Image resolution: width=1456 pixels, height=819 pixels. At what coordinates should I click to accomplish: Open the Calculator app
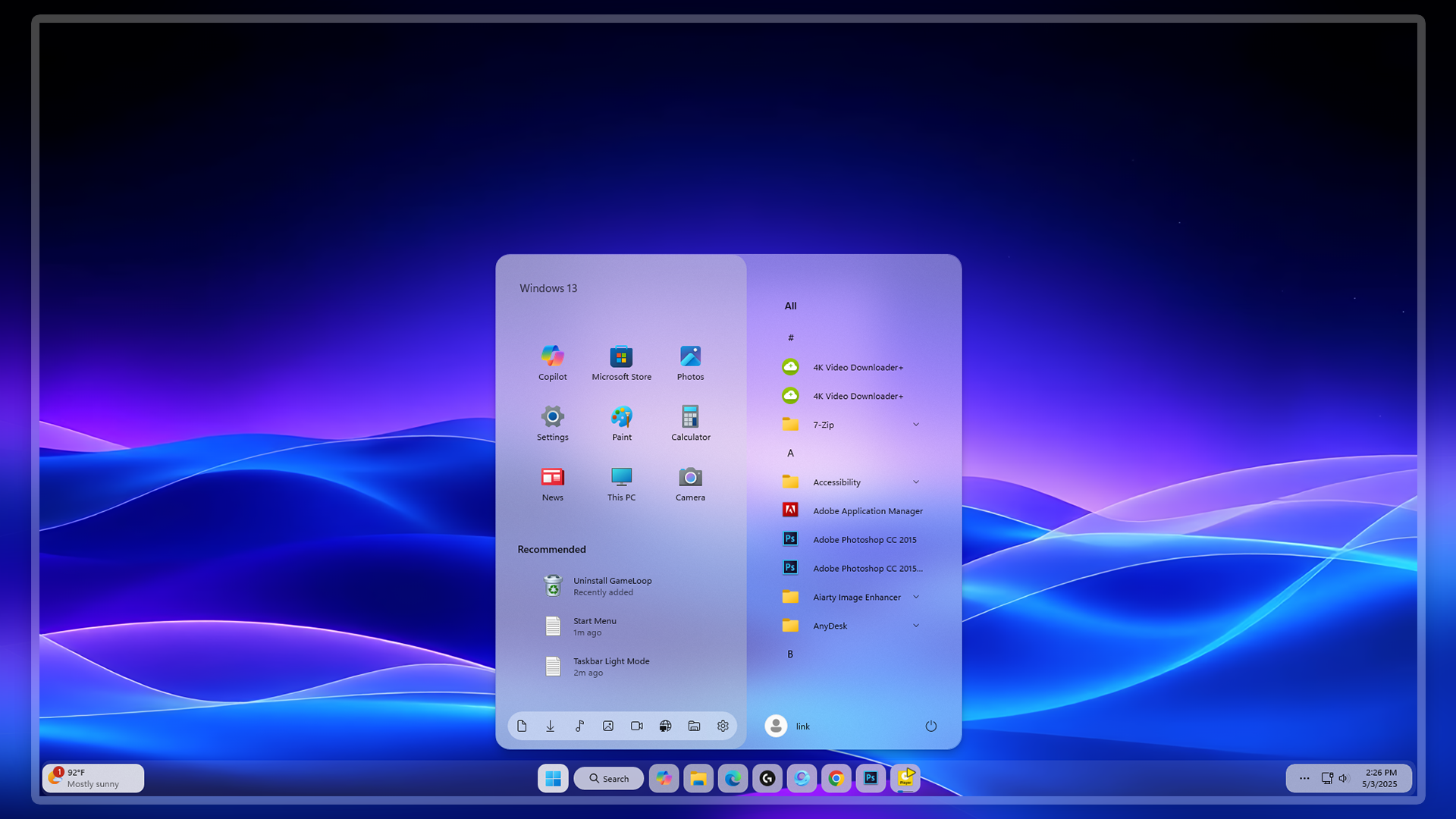pos(690,423)
